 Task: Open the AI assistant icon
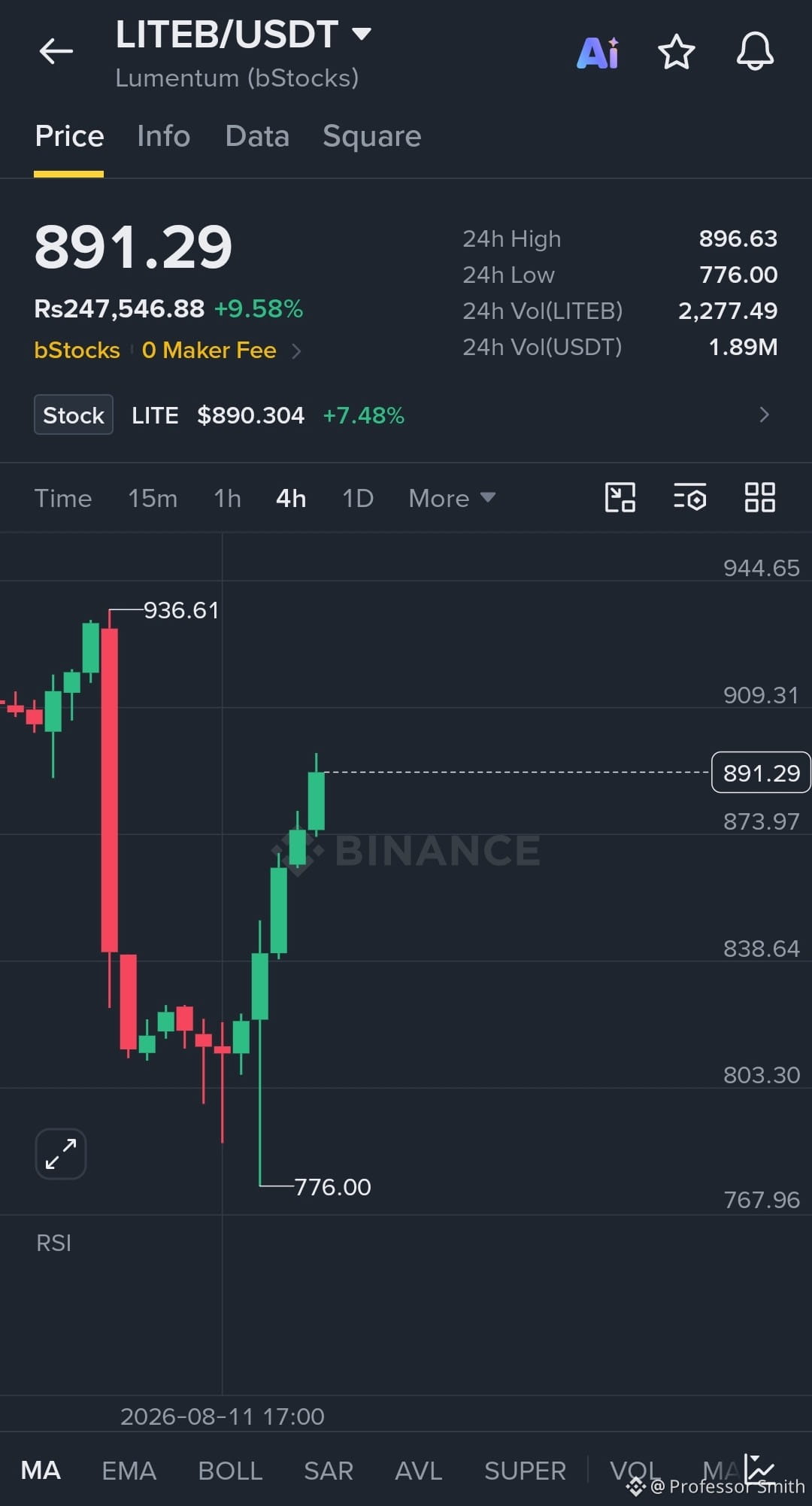(x=598, y=53)
